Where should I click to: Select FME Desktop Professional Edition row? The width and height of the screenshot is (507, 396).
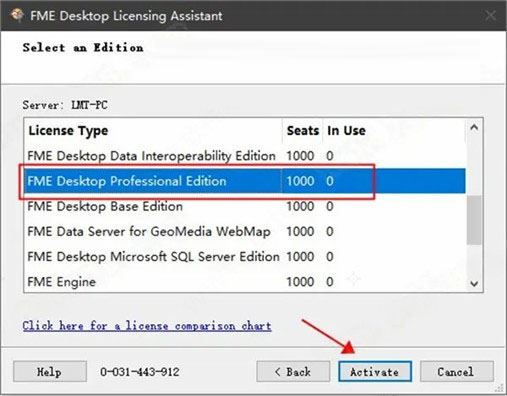point(244,181)
